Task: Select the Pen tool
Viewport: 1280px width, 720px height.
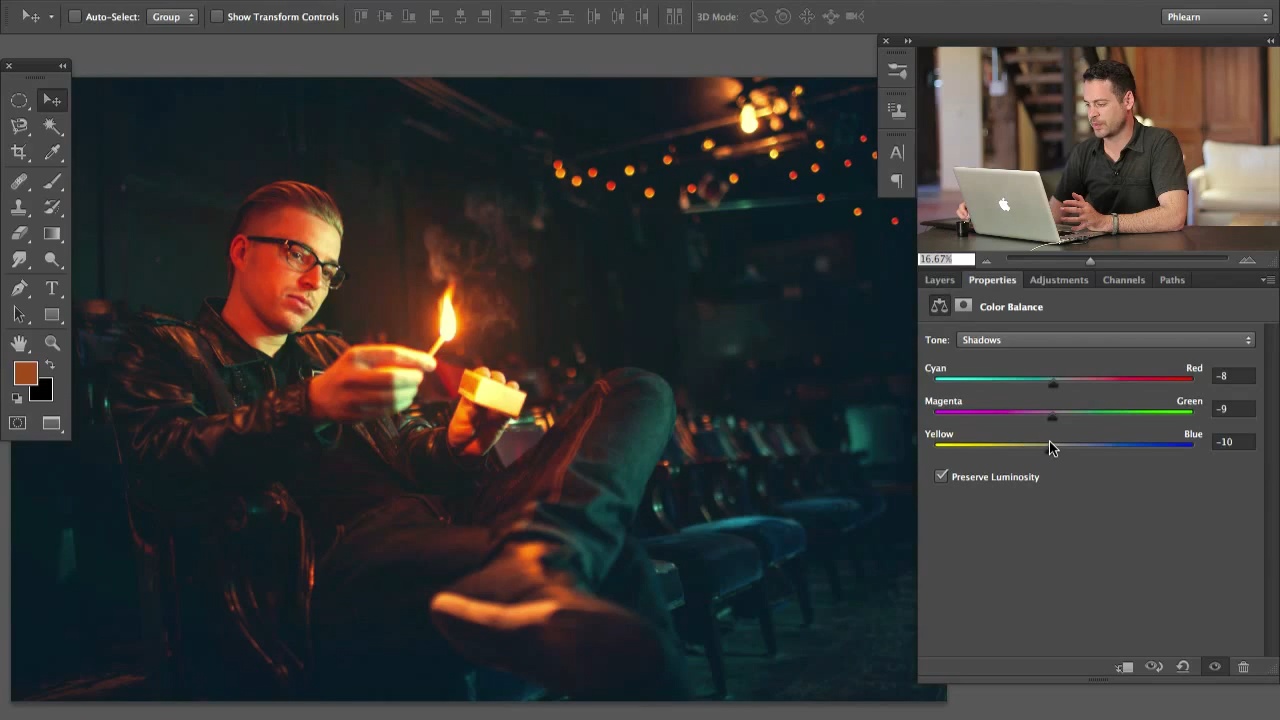Action: tap(19, 288)
